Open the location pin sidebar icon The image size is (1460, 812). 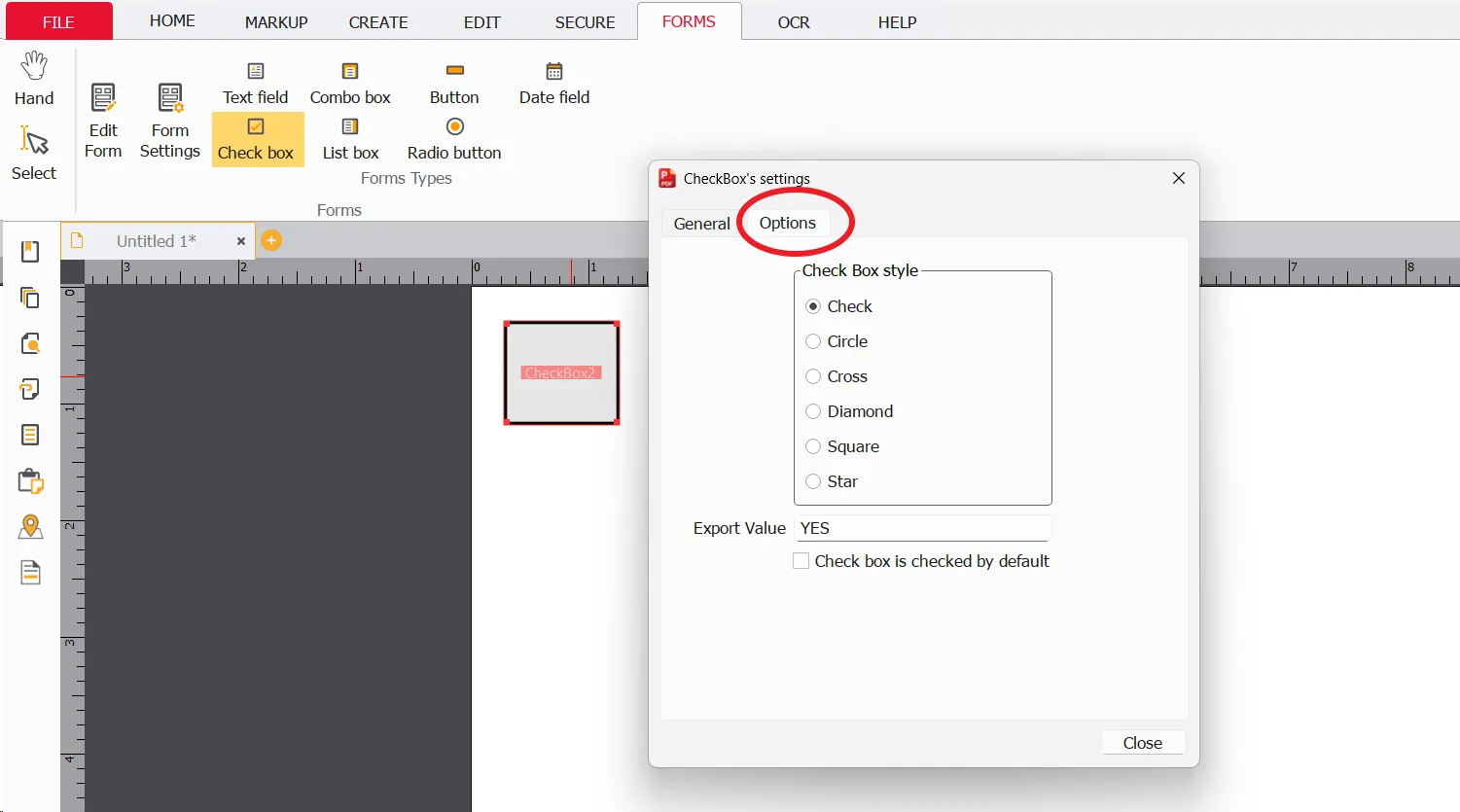click(x=30, y=526)
